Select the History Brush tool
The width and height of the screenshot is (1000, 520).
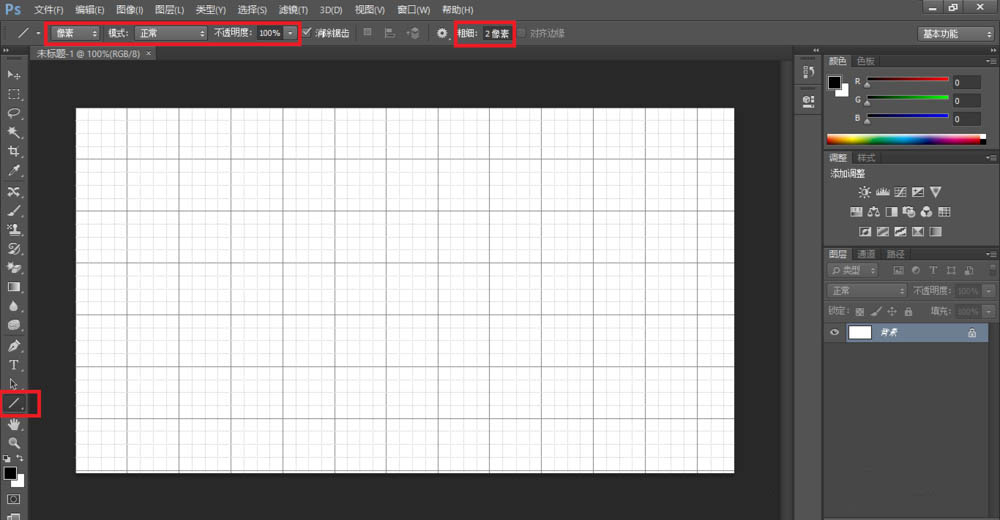point(13,249)
